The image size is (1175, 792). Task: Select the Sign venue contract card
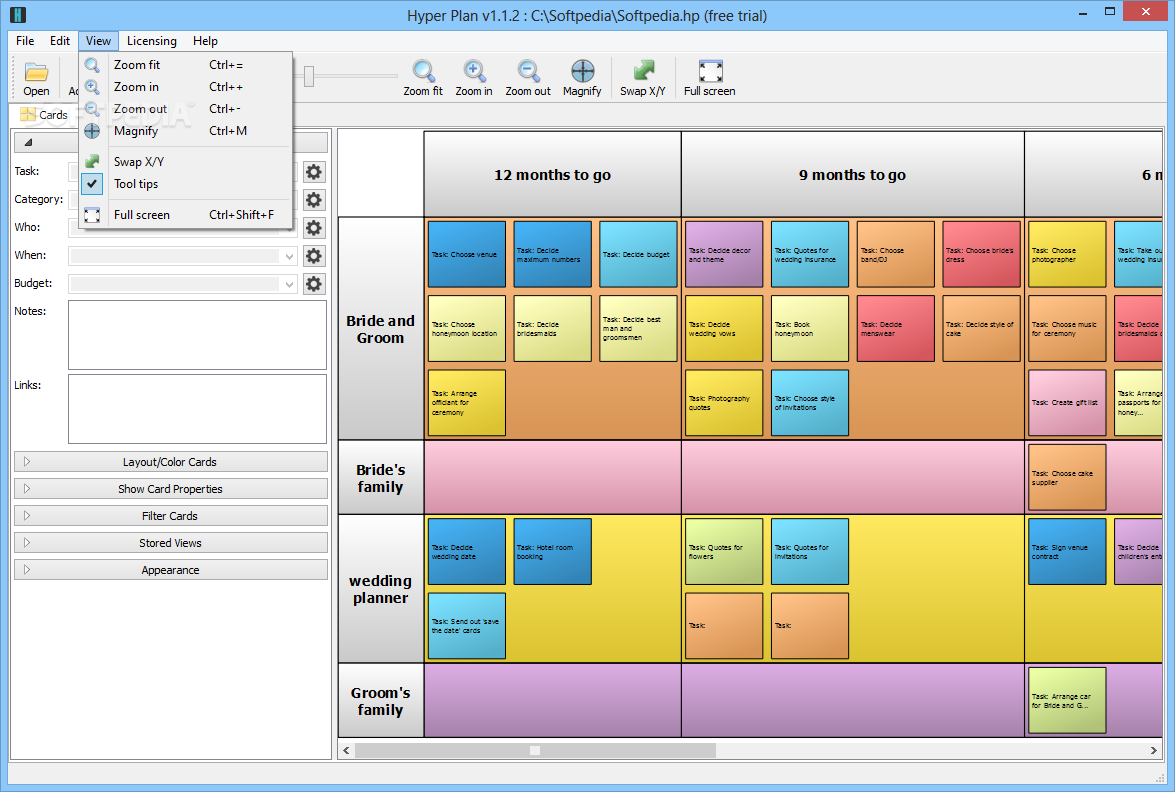tap(1067, 551)
